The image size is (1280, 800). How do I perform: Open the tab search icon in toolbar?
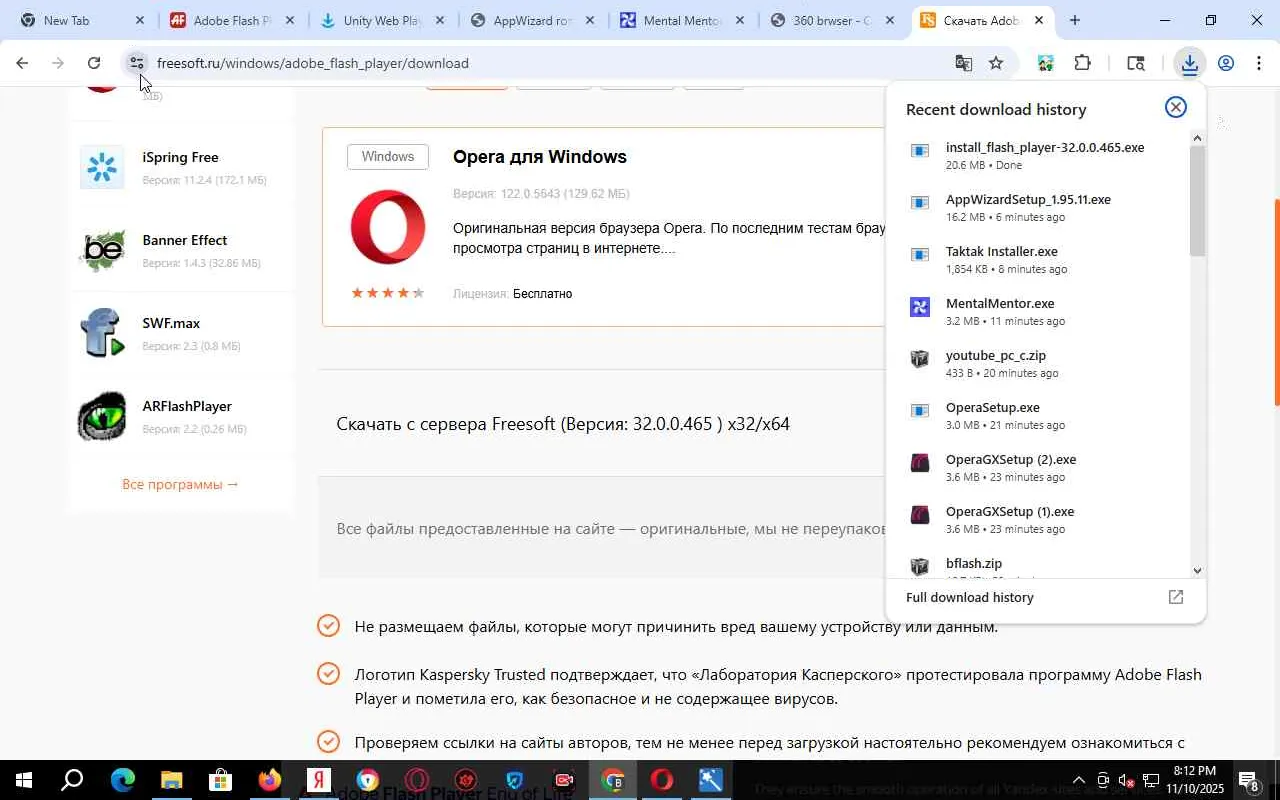click(x=1135, y=63)
